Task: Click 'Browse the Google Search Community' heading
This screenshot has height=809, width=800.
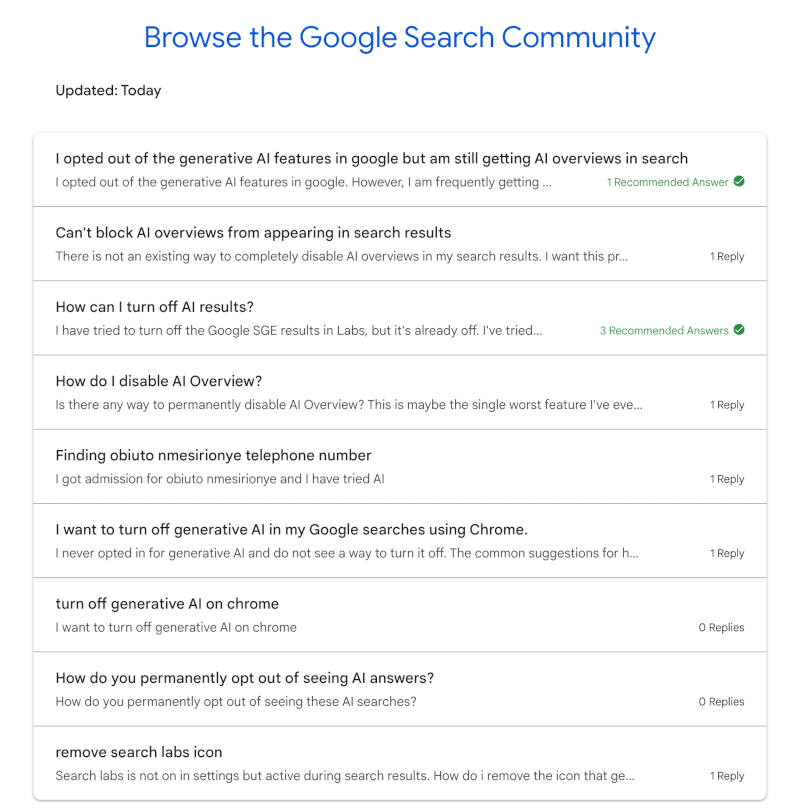Action: point(400,38)
